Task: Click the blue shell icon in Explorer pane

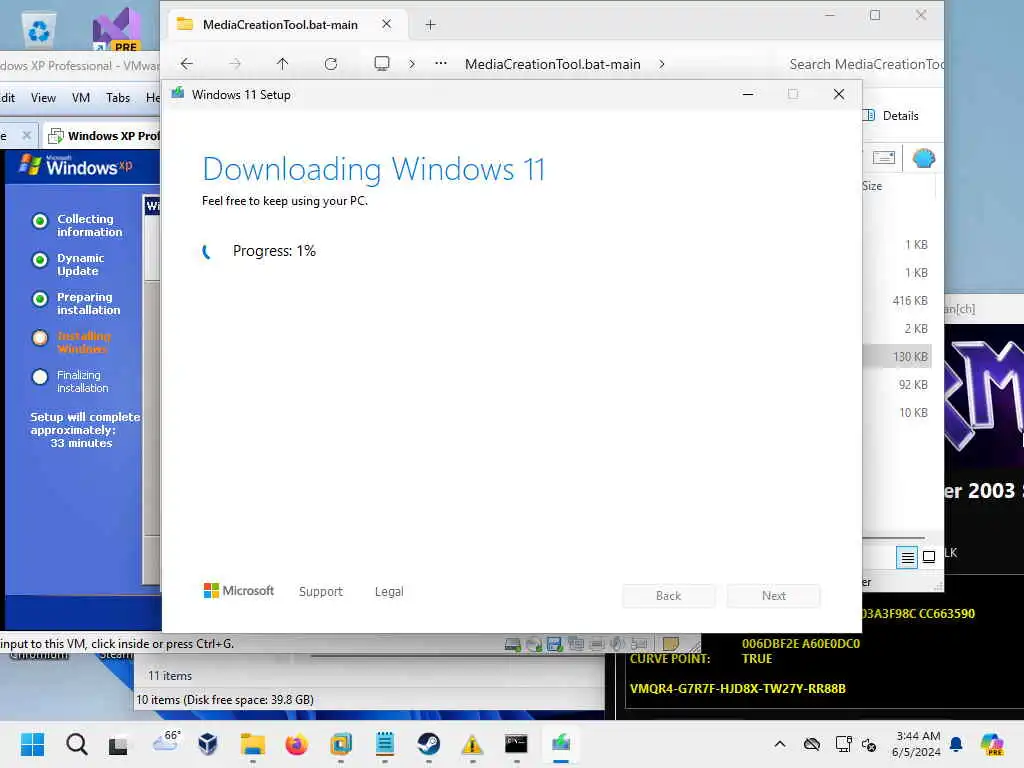Action: click(923, 158)
